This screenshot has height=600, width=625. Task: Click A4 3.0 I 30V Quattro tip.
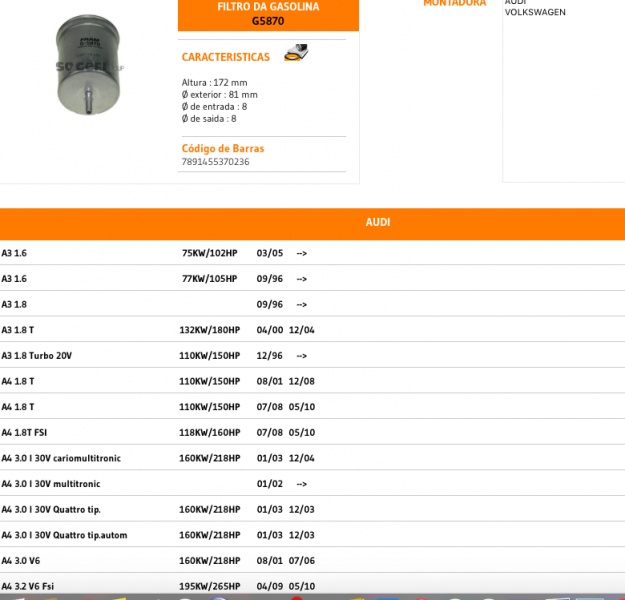51,510
